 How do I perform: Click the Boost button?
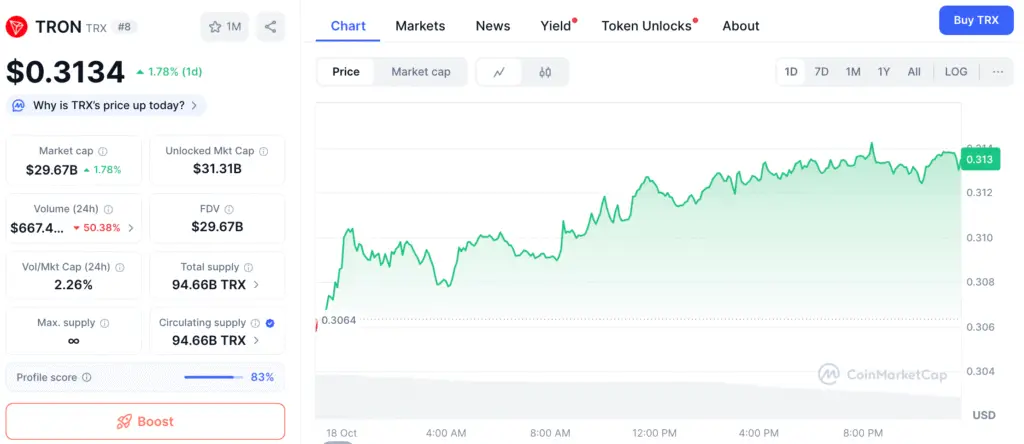145,421
